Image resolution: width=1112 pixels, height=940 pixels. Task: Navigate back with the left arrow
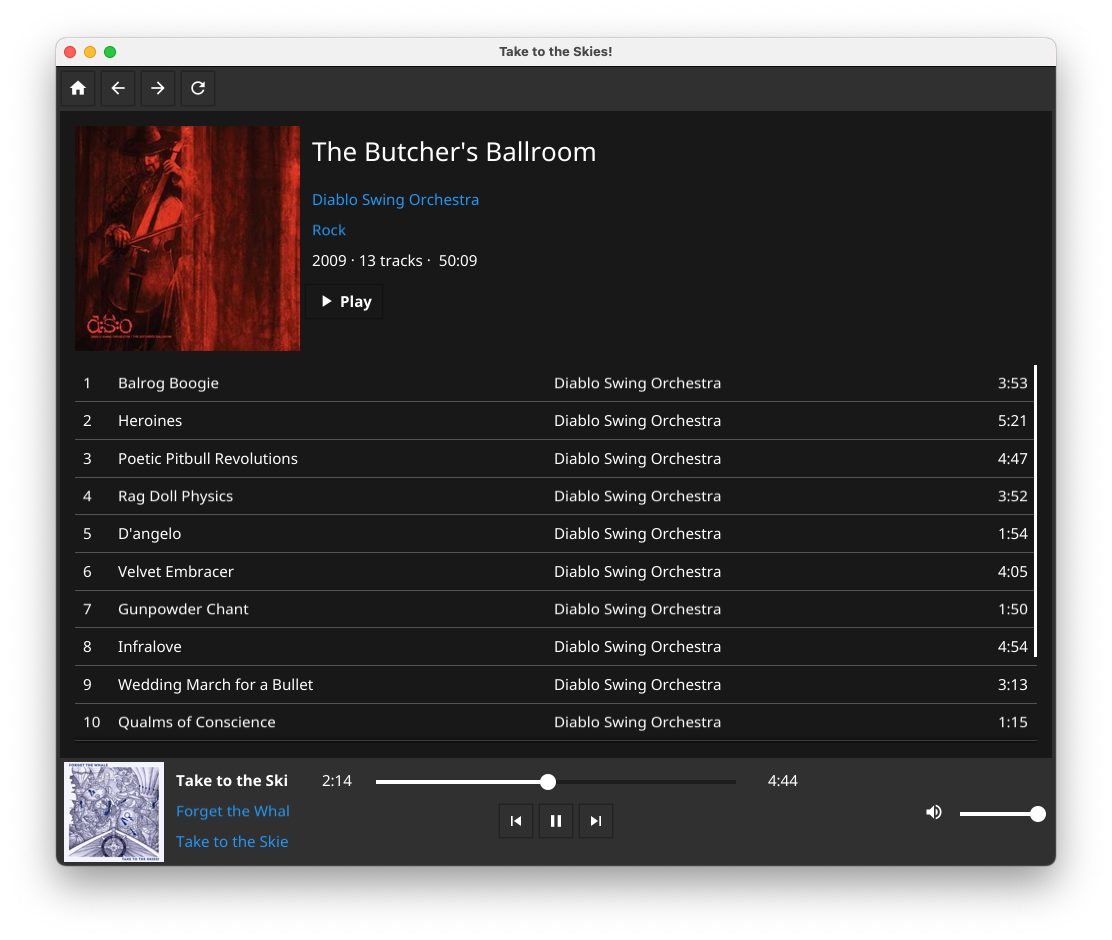[x=118, y=88]
